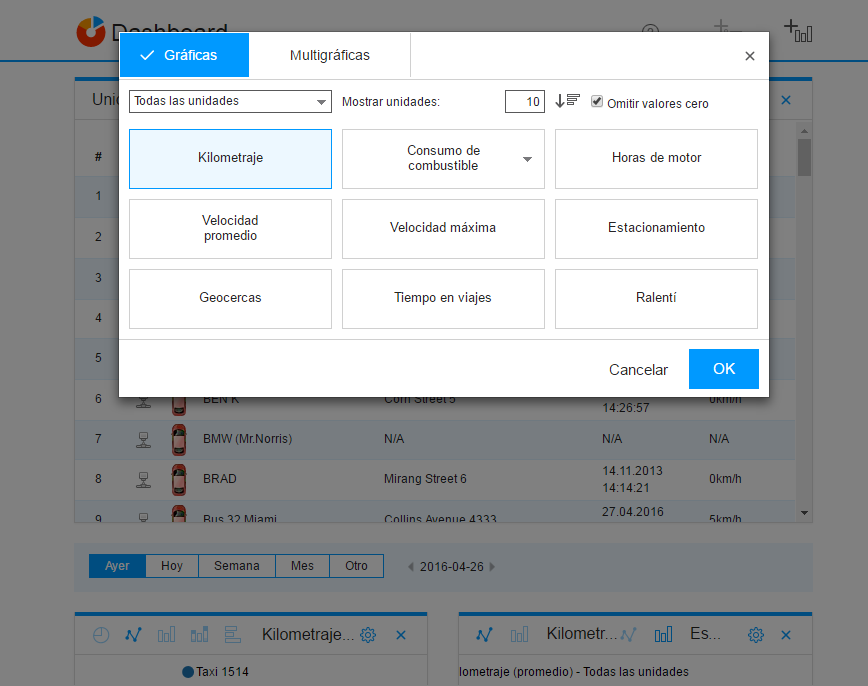
Task: Click the Dashboard logo icon
Action: click(90, 31)
